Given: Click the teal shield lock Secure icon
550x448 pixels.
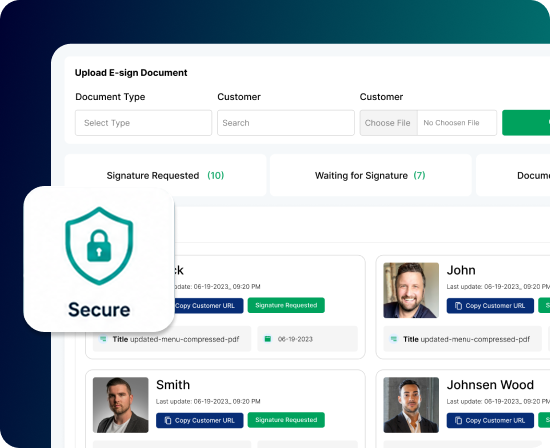Looking at the screenshot, I should point(99,246).
